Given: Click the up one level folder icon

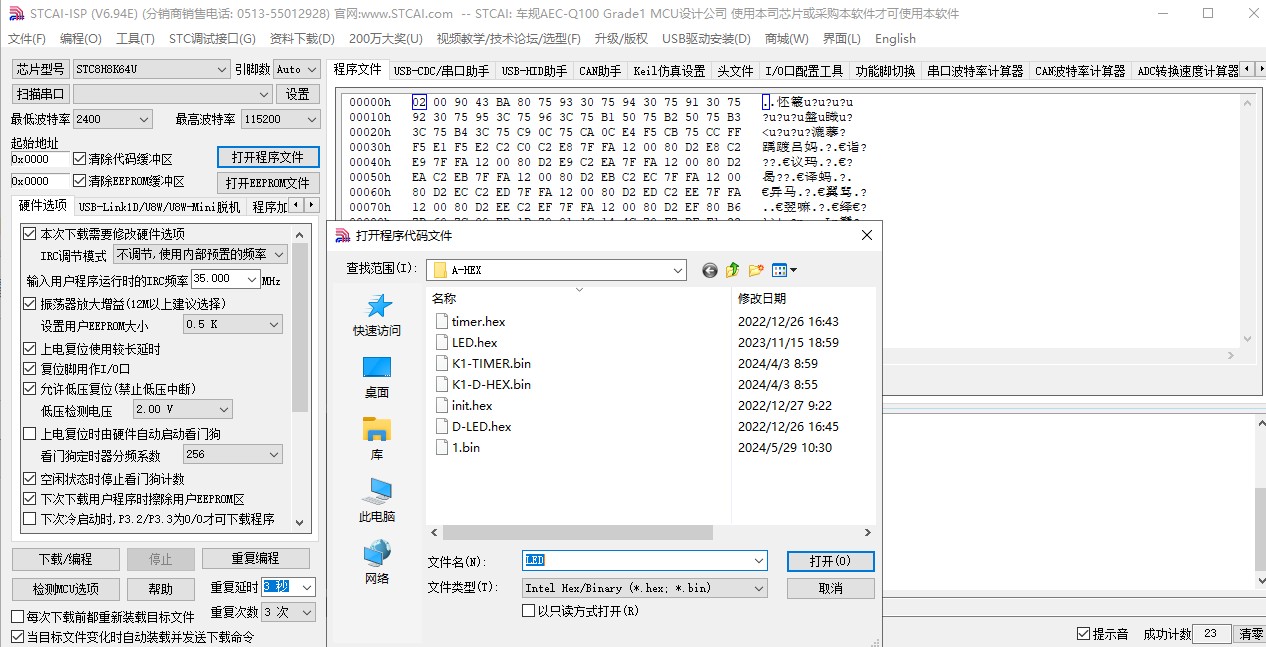Looking at the screenshot, I should [732, 270].
